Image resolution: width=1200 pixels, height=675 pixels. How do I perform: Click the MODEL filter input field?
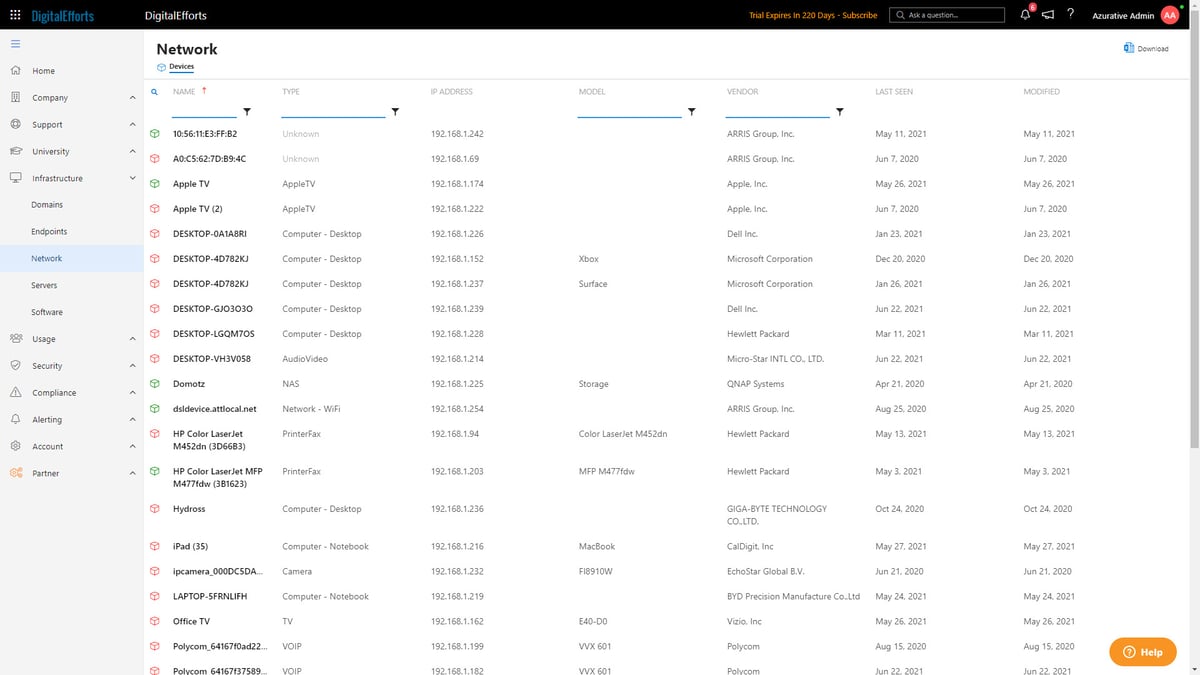coord(629,111)
